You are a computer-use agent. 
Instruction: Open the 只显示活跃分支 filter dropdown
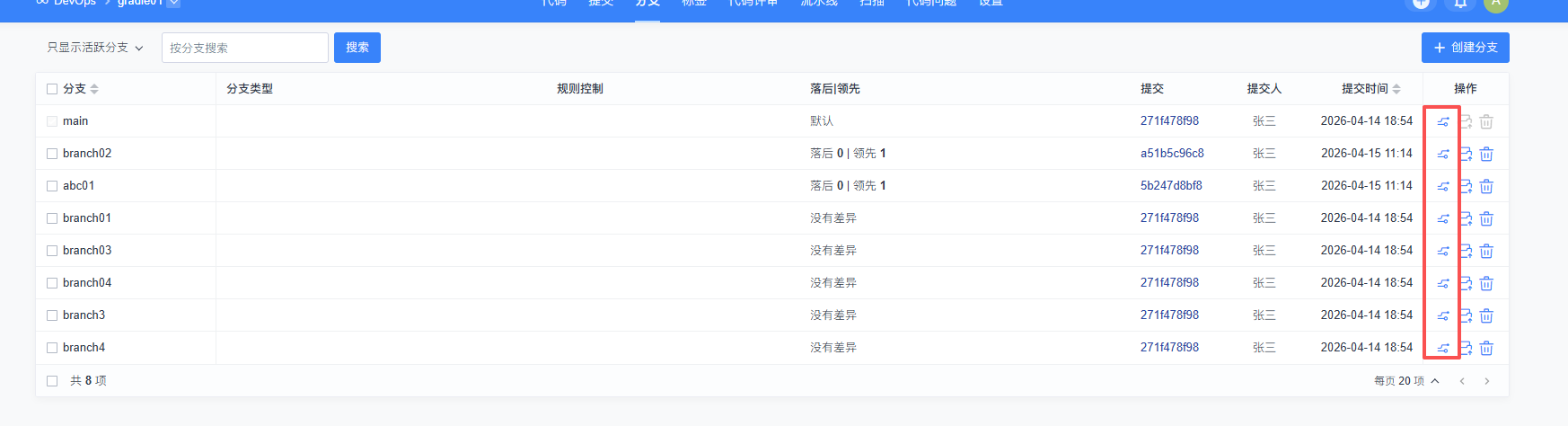tap(95, 48)
